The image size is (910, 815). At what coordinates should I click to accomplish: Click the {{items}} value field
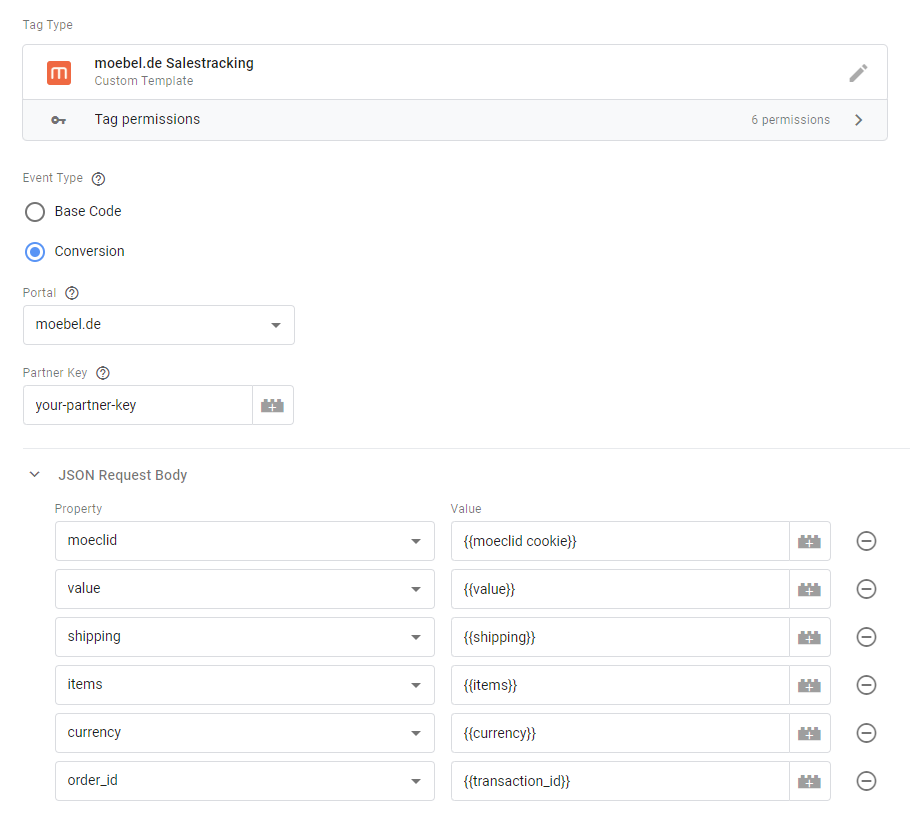(x=620, y=686)
